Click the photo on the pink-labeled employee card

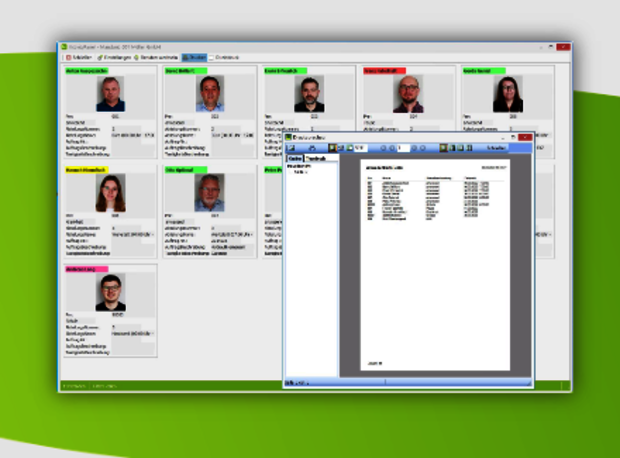tap(110, 291)
